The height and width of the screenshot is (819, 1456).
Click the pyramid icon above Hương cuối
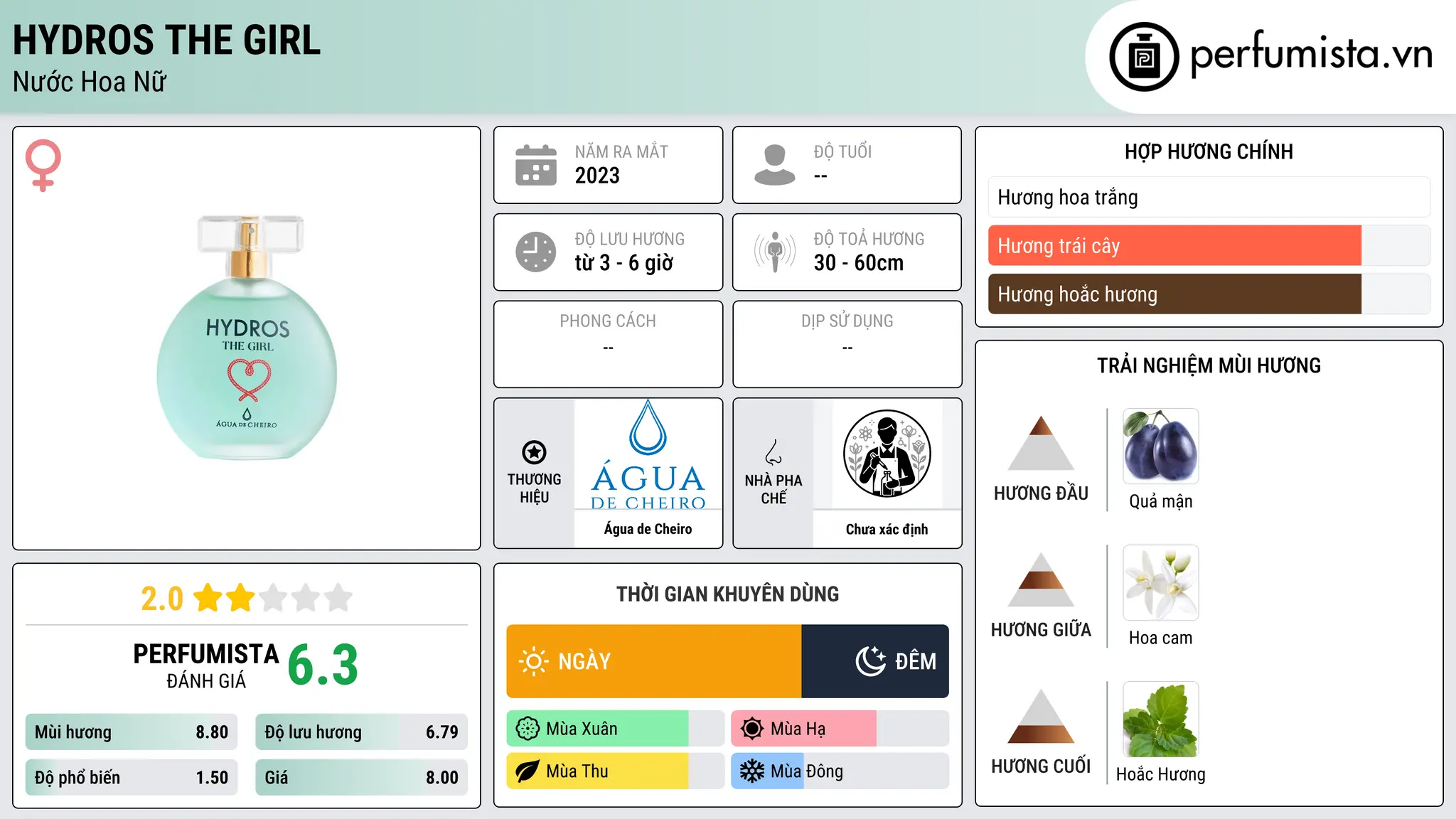1041,716
